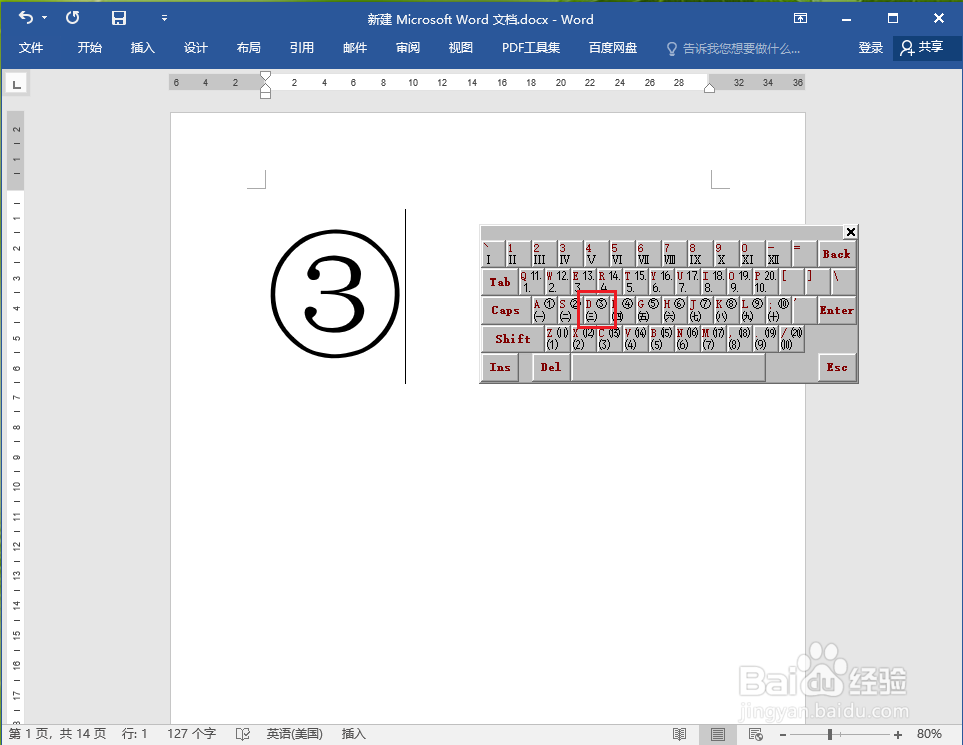Click the H key with circled ⑥
Screen dimensions: 963x745
point(674,310)
